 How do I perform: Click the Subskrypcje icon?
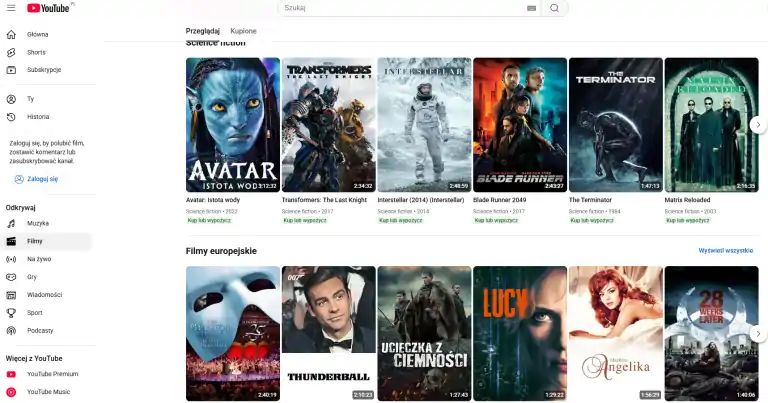point(11,70)
